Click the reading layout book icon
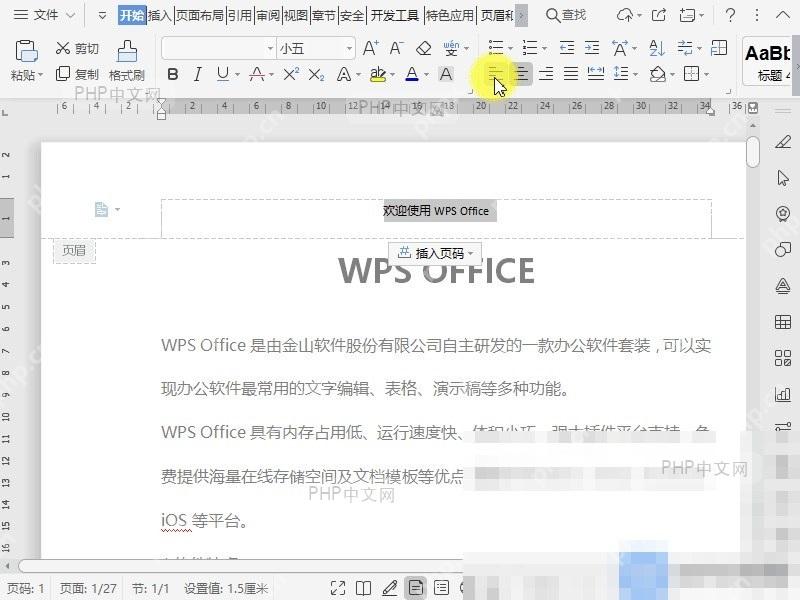Screen dimensions: 800x600 pyautogui.click(x=363, y=588)
